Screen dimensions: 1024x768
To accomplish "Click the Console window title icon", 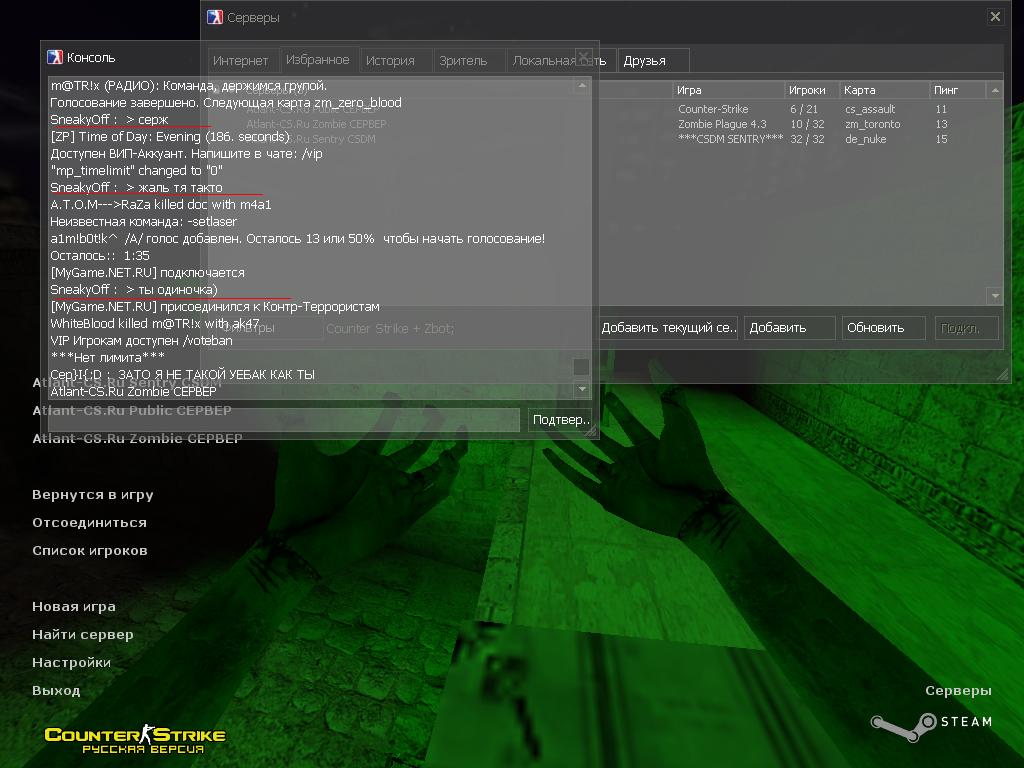I will coord(55,57).
